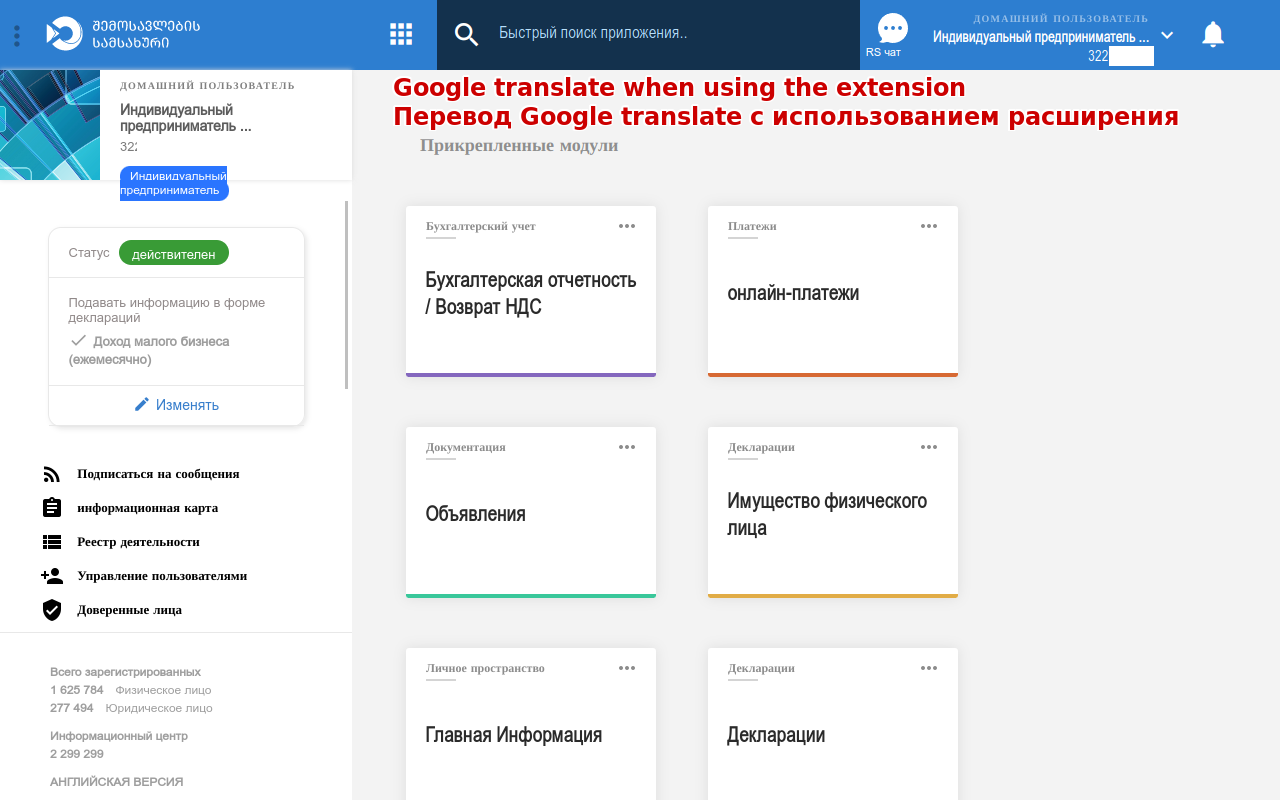Open the vertical three-dot menu top-left
Viewport: 1280px width, 800px height.
(16, 33)
